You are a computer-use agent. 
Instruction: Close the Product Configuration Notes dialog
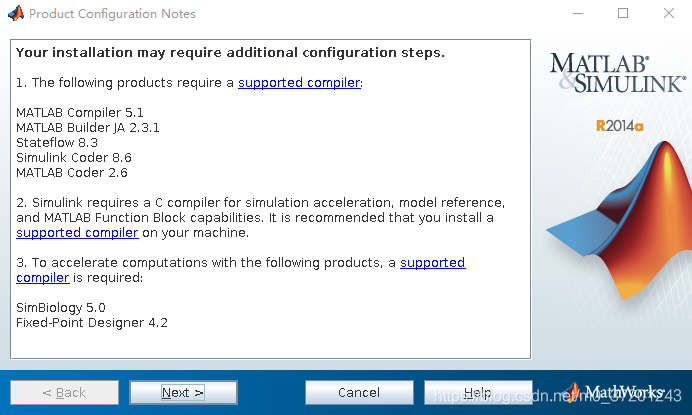pos(668,14)
